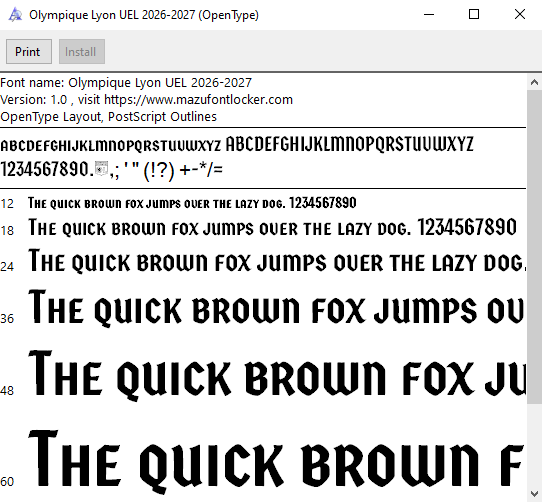Screen dimensions: 542x502
Task: Click the 36-point quick brown fox sample
Action: click(x=277, y=308)
